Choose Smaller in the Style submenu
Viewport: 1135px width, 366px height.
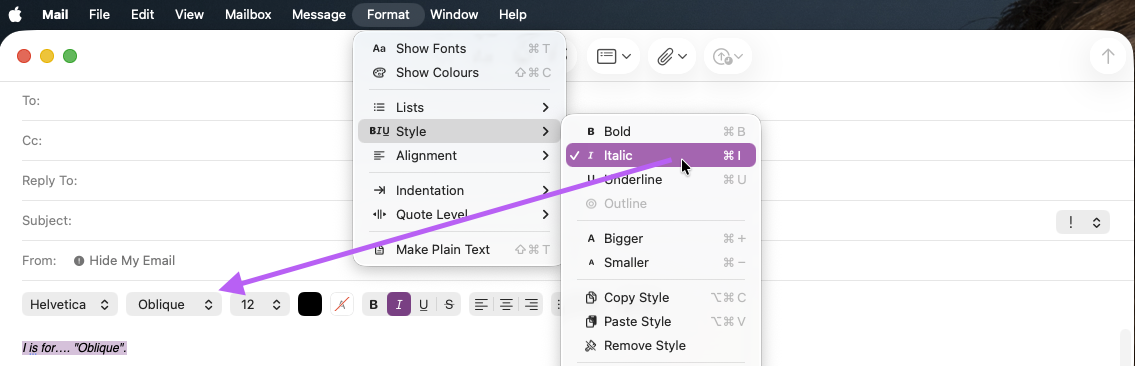[661, 263]
